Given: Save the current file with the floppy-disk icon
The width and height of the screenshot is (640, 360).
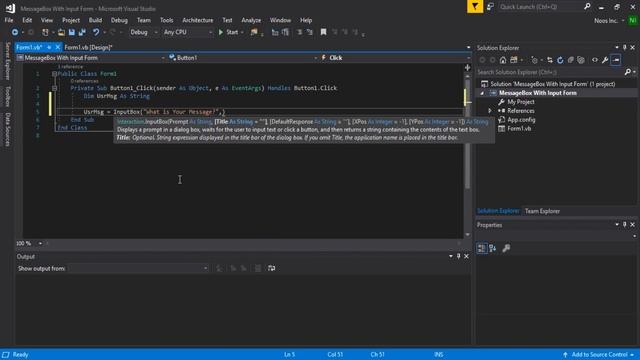Looking at the screenshot, I should click(72, 32).
